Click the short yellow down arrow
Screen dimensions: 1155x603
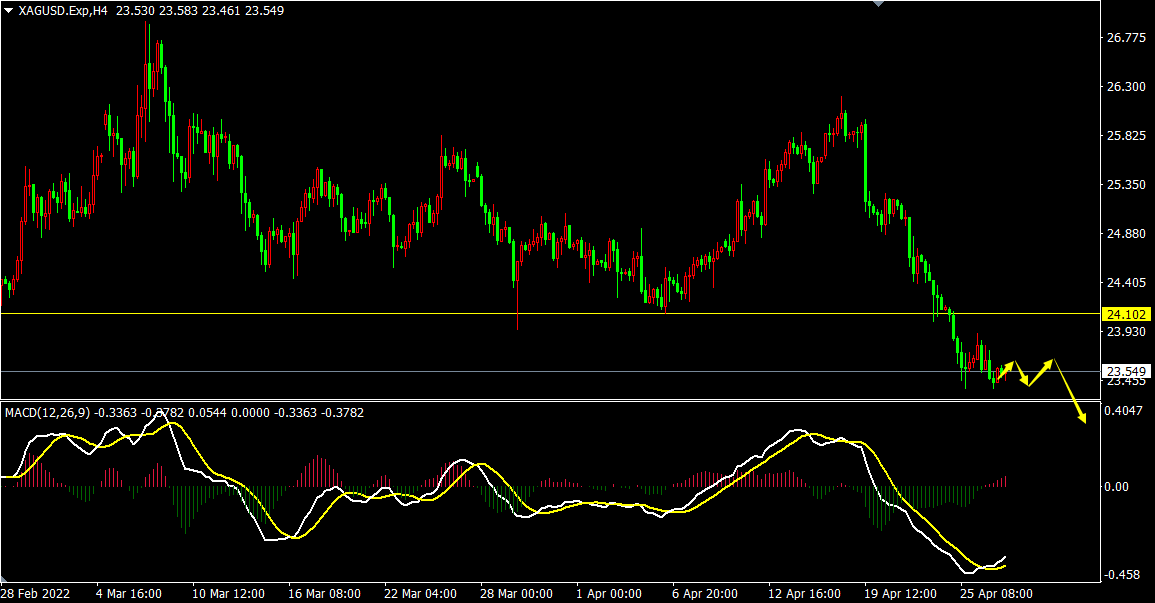(x=1021, y=375)
